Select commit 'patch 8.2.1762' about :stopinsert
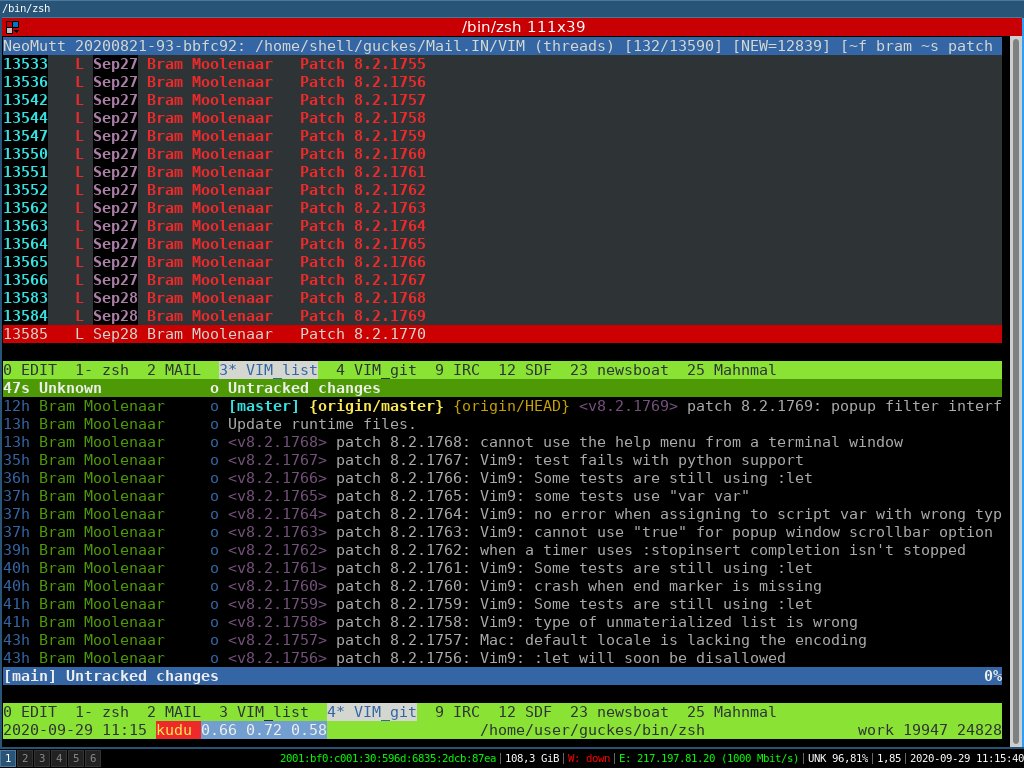 [x=502, y=550]
